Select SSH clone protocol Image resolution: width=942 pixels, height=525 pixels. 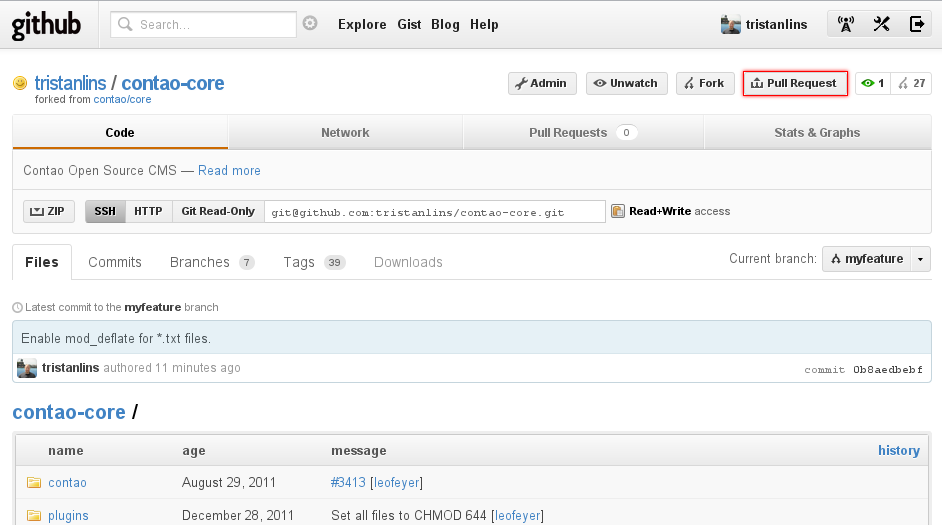pos(105,211)
